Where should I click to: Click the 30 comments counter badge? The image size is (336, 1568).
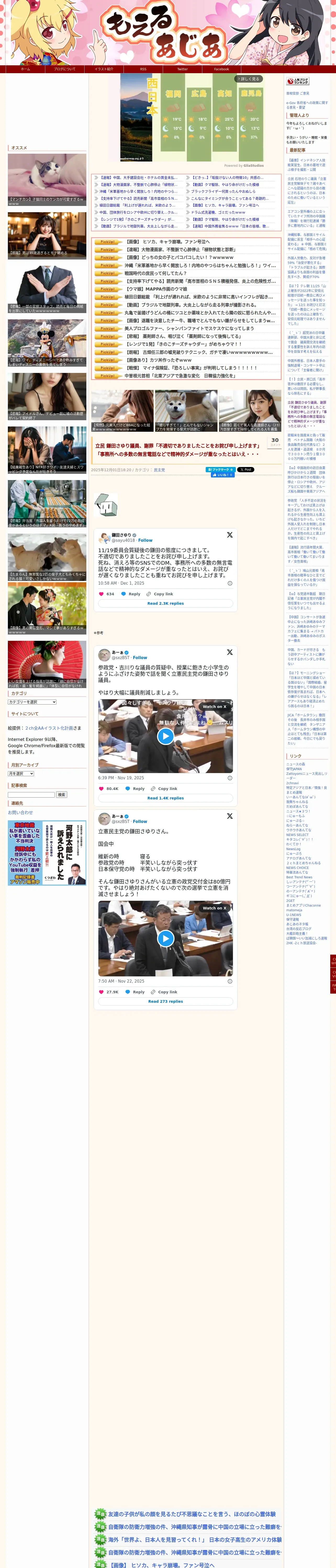point(275,441)
